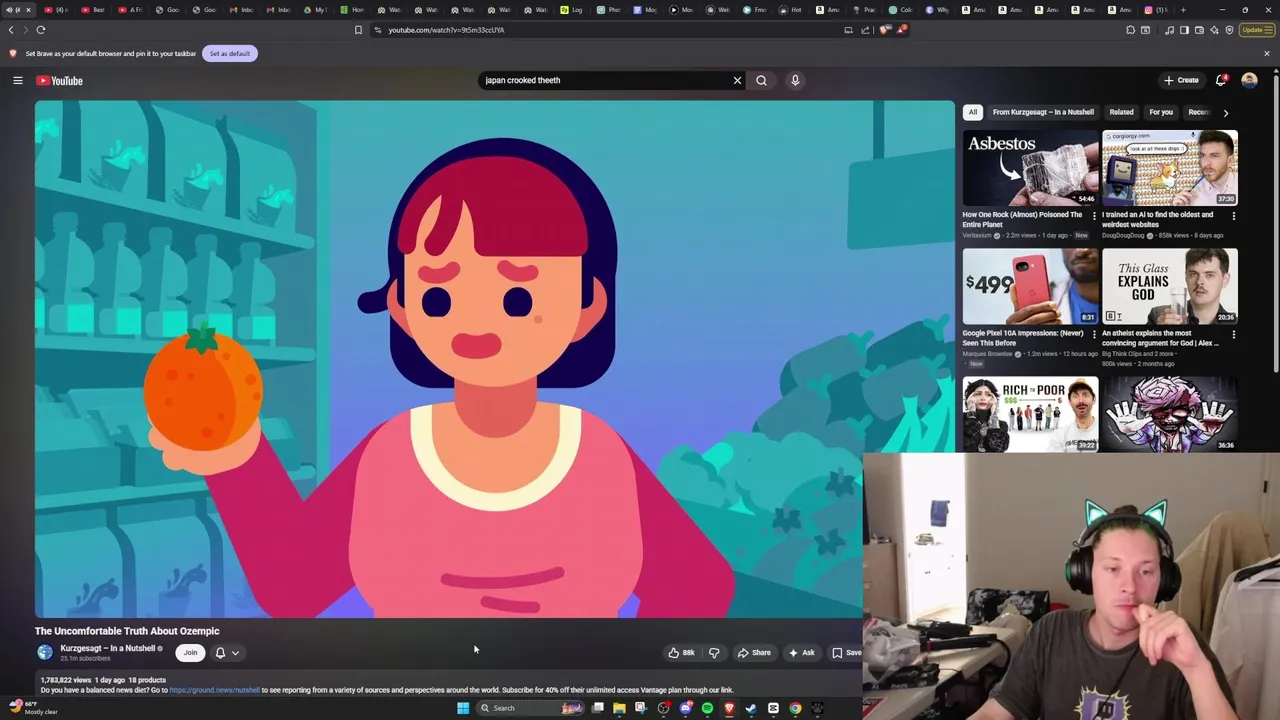Viewport: 1280px width, 720px height.
Task: Open File Explorer from taskbar
Action: (619, 708)
